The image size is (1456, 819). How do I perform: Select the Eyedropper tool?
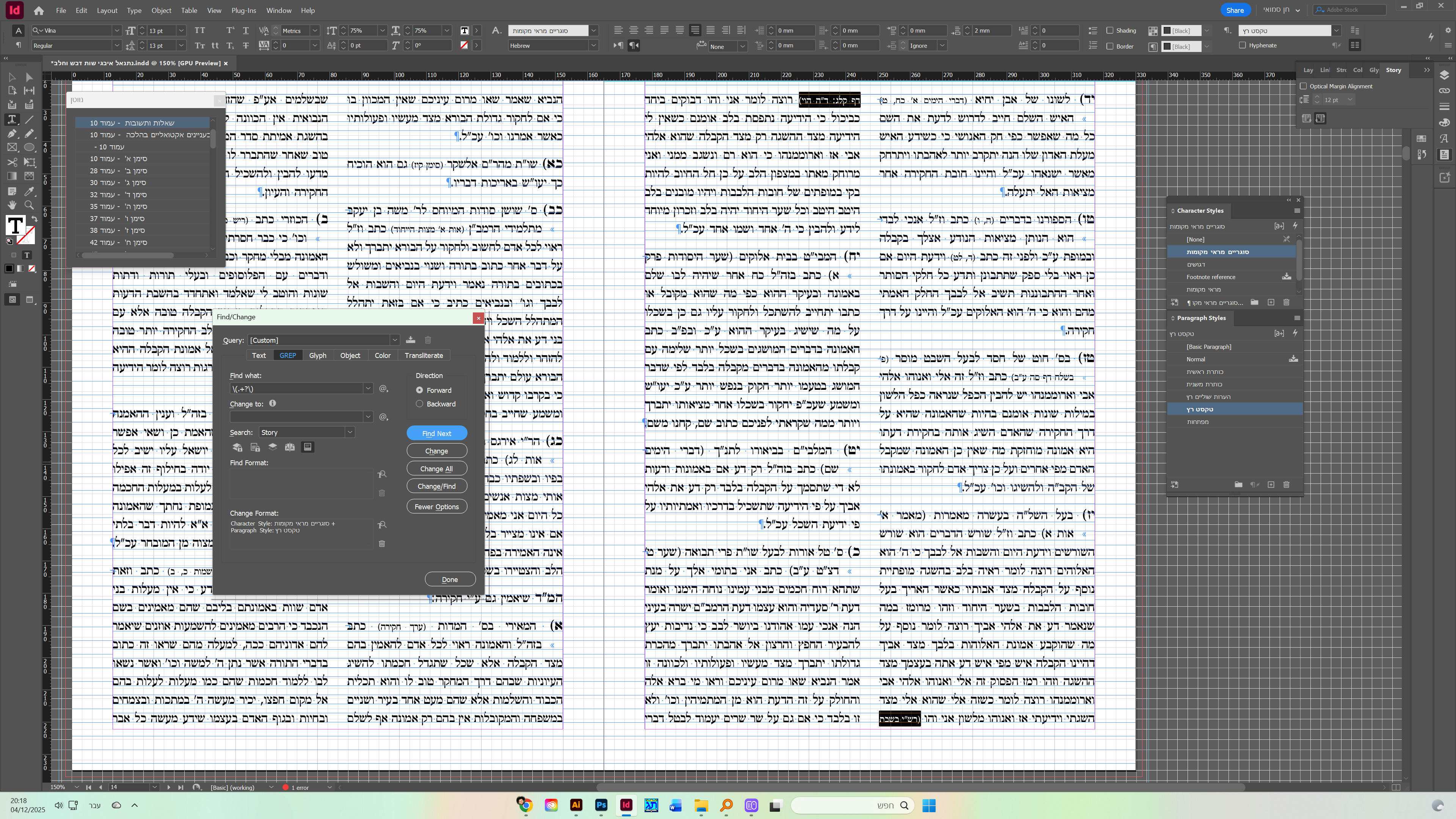click(x=30, y=191)
